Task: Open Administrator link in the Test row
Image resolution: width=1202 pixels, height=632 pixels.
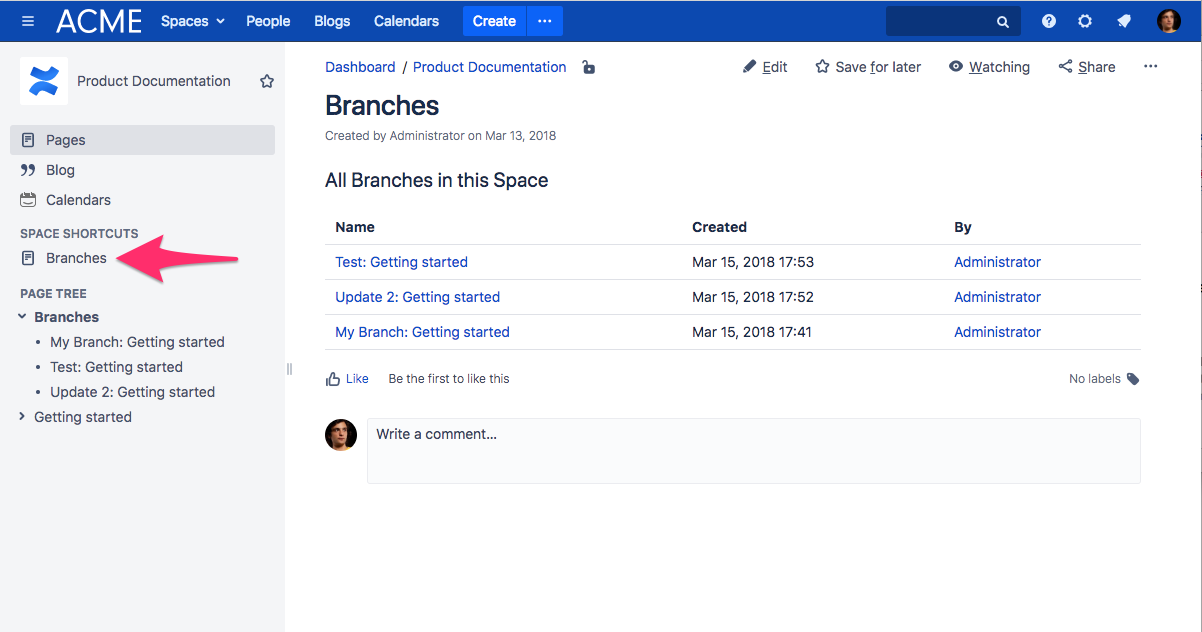Action: (x=997, y=262)
